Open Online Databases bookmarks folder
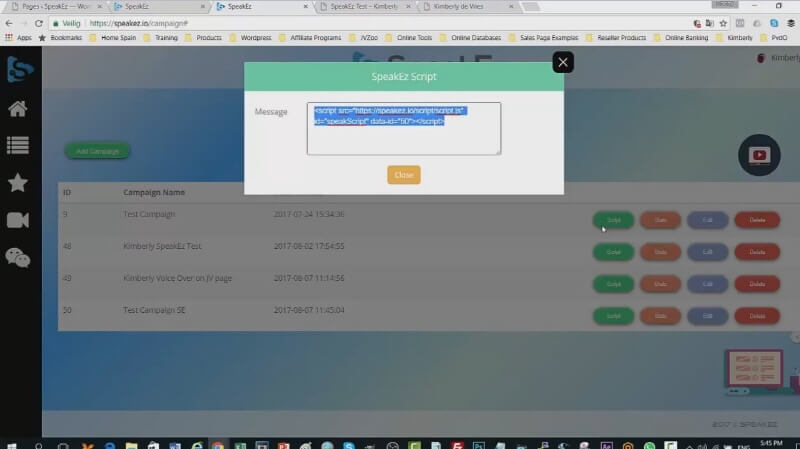 click(x=470, y=38)
